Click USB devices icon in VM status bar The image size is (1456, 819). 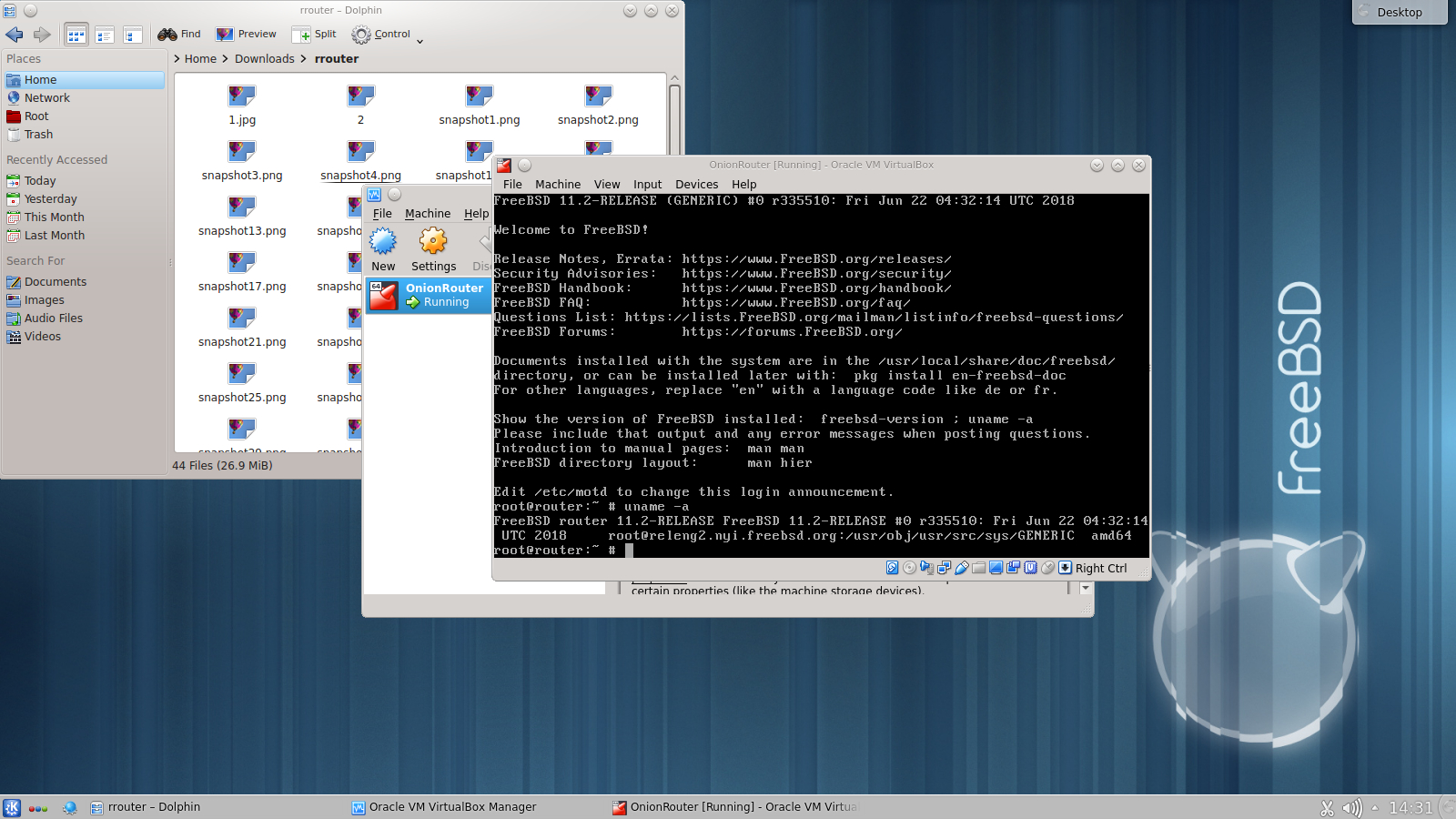[962, 568]
